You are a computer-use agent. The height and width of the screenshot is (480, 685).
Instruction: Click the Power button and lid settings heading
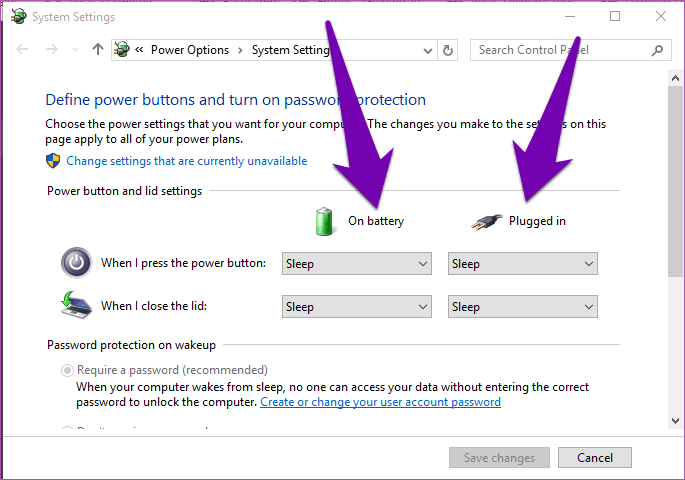pos(125,191)
